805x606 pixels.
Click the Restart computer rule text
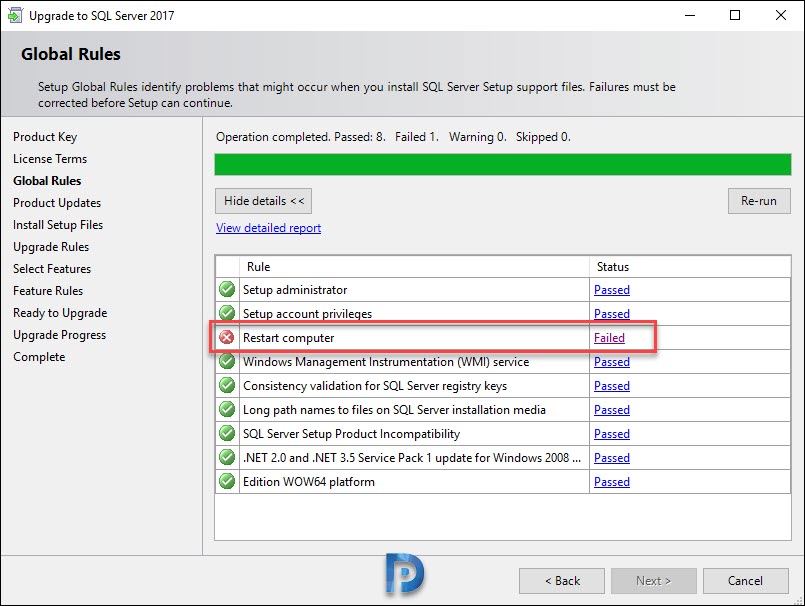(289, 338)
